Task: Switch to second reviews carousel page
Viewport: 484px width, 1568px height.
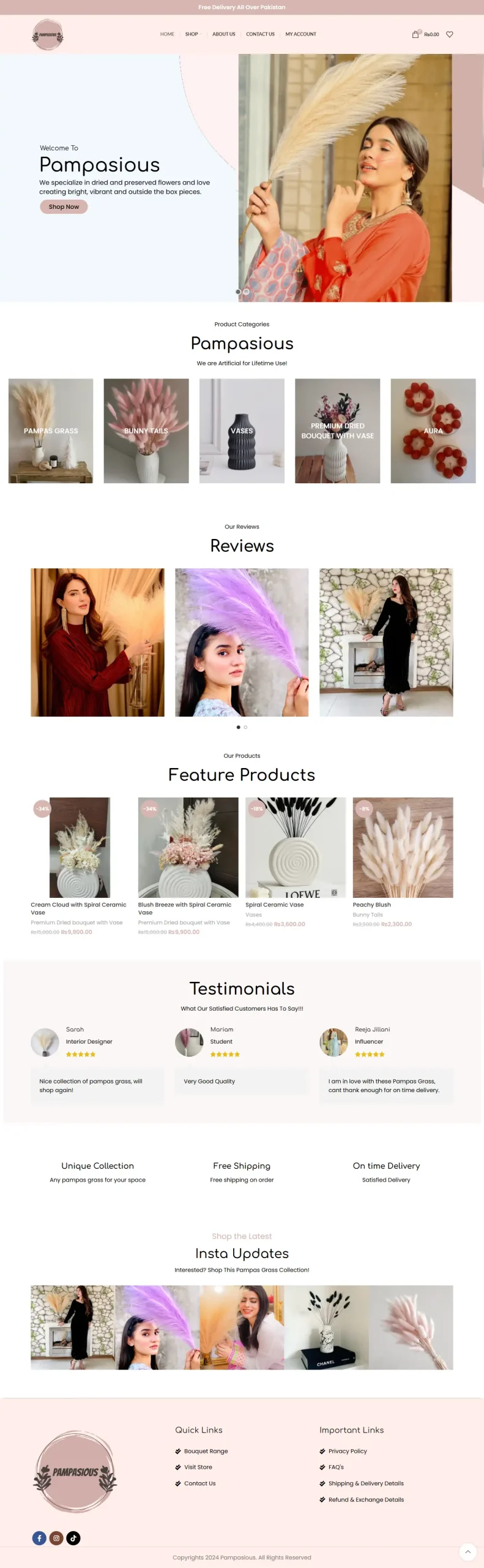Action: click(x=245, y=727)
